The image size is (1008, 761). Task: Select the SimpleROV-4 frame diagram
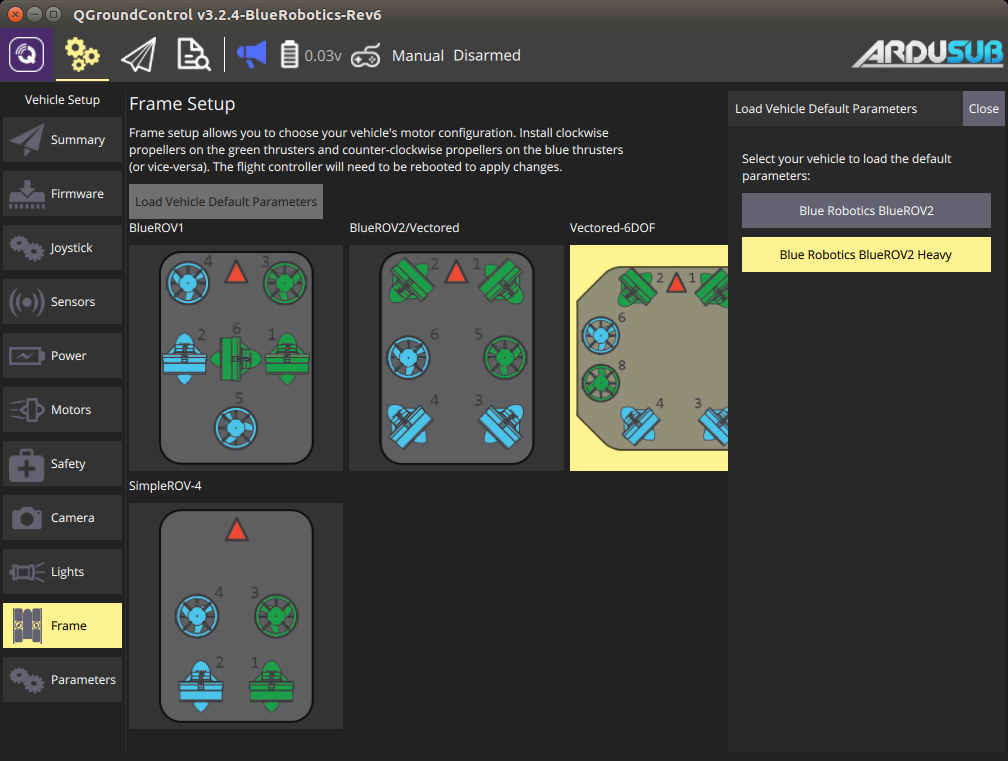click(236, 616)
